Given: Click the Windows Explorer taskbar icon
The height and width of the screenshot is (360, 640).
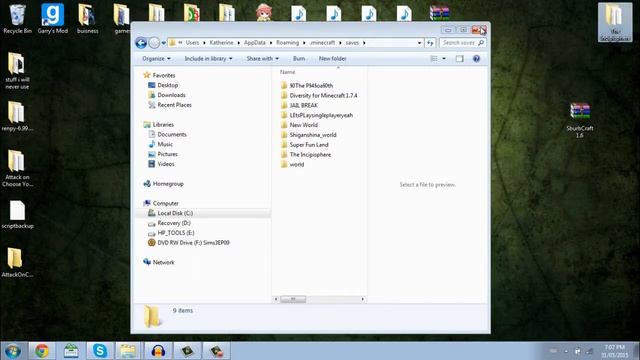Looking at the screenshot, I should pyautogui.click(x=129, y=351).
